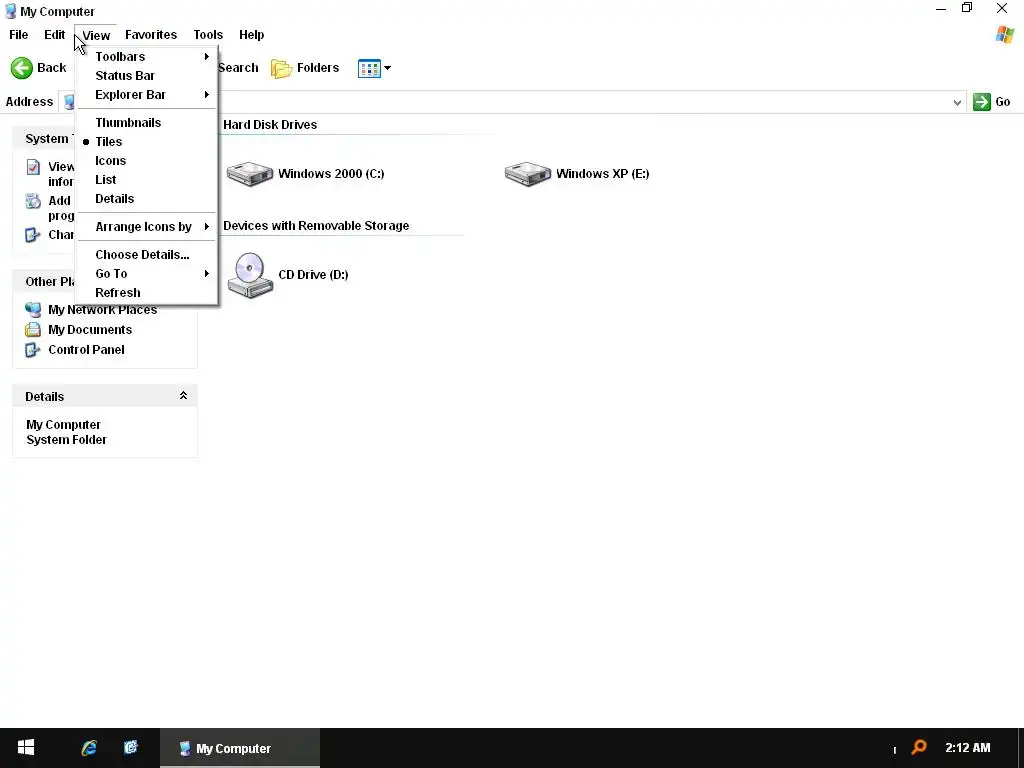Expand the Go To submenu

pos(146,274)
